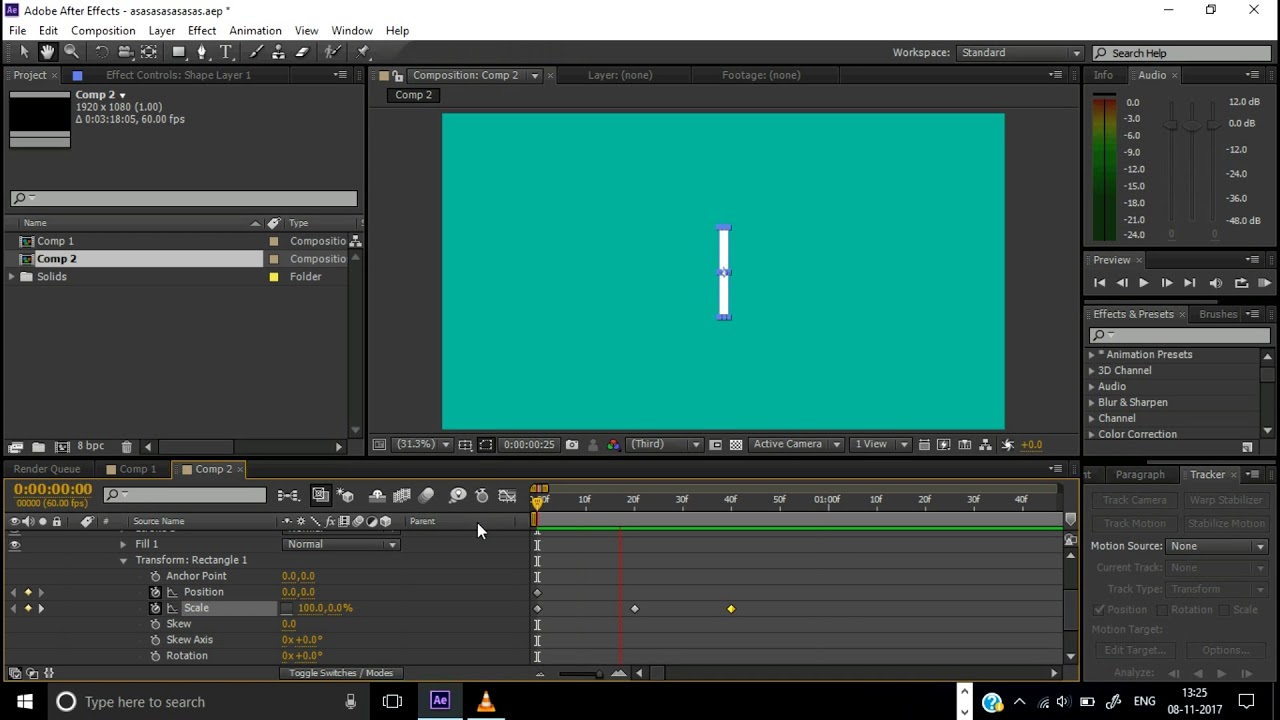1280x720 pixels.
Task: Open the Effect menu
Action: click(202, 30)
